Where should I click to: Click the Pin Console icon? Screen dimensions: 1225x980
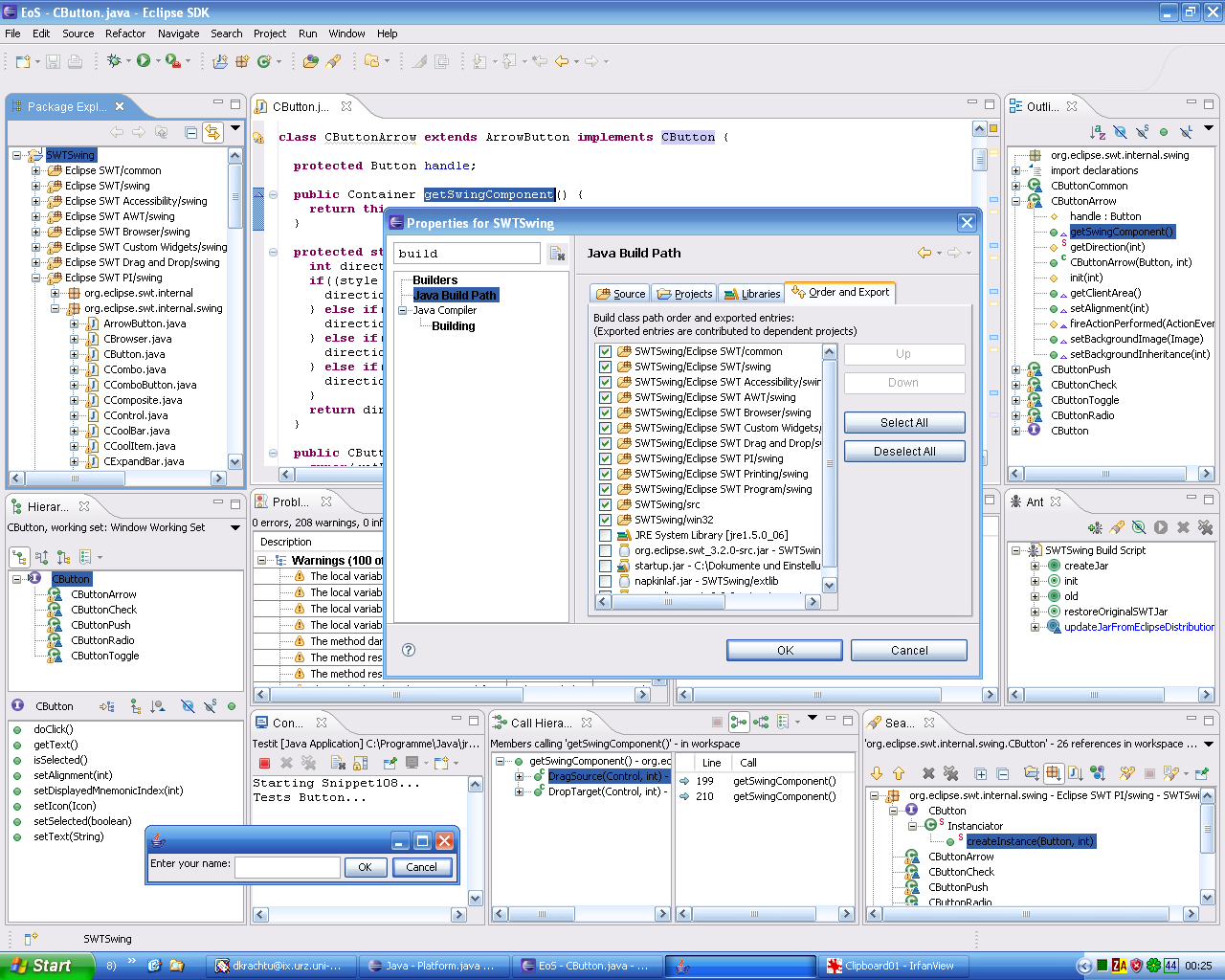[390, 763]
